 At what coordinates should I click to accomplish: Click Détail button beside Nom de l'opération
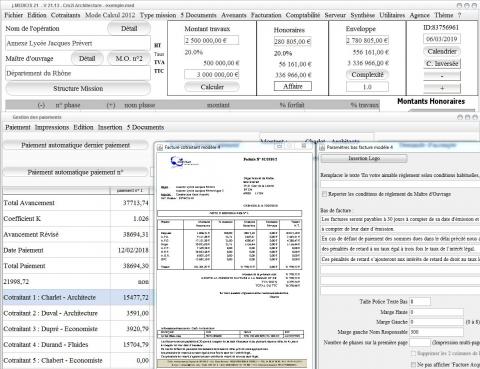point(129,29)
